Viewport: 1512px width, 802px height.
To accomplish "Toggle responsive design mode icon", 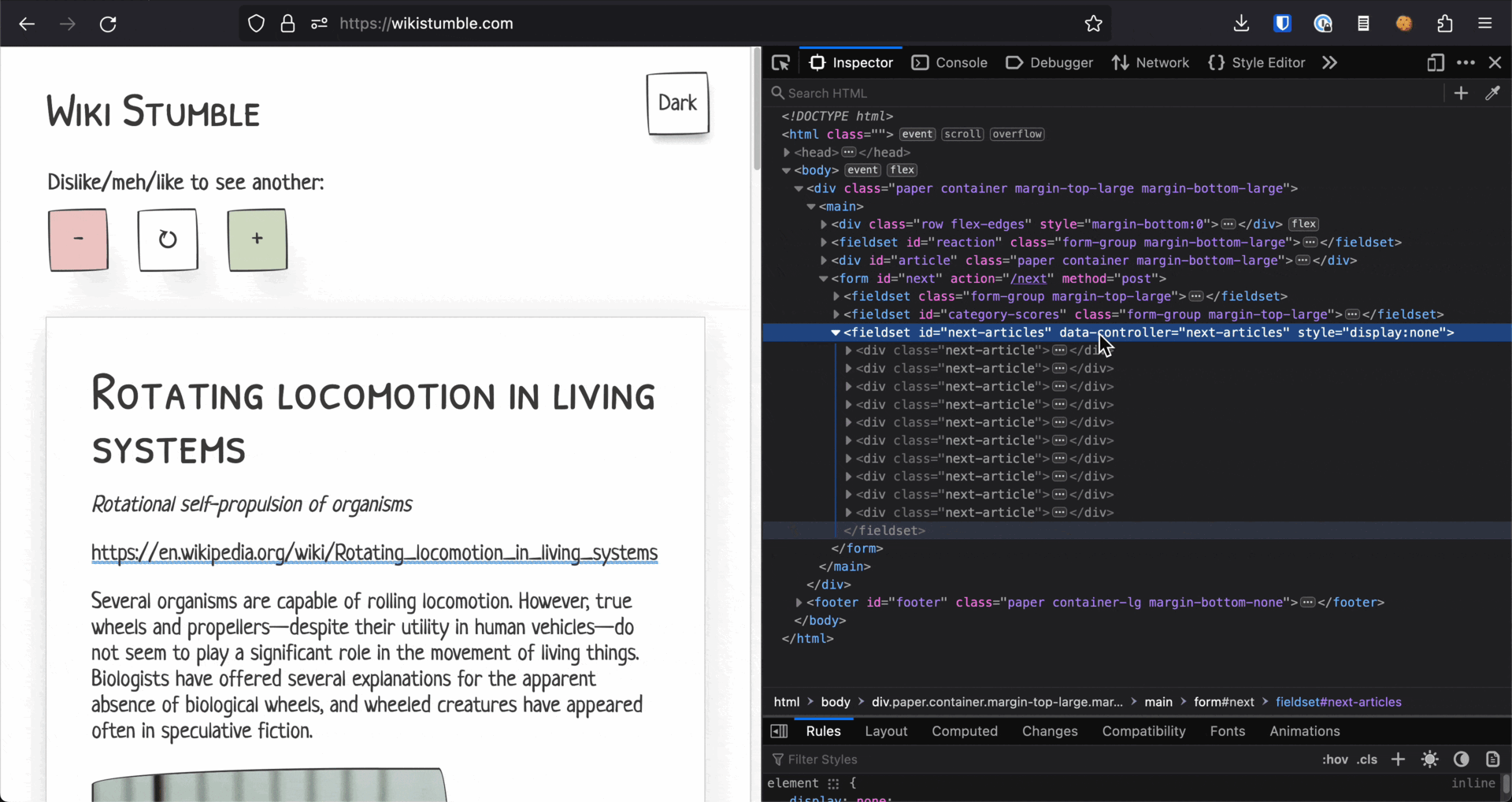I will (1435, 63).
